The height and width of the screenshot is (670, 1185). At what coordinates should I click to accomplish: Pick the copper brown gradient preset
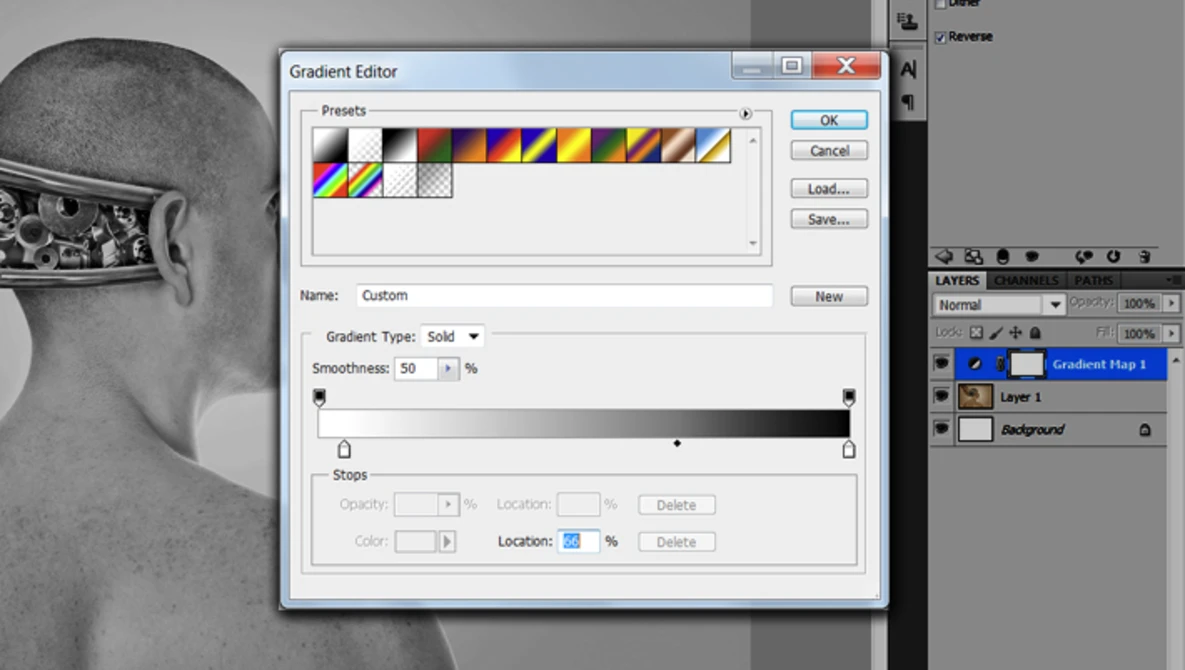coord(678,145)
